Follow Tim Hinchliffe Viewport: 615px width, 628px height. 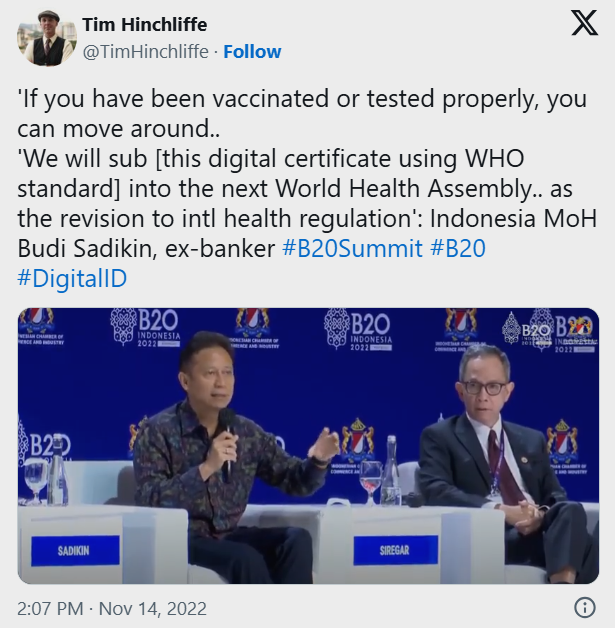pos(252,52)
